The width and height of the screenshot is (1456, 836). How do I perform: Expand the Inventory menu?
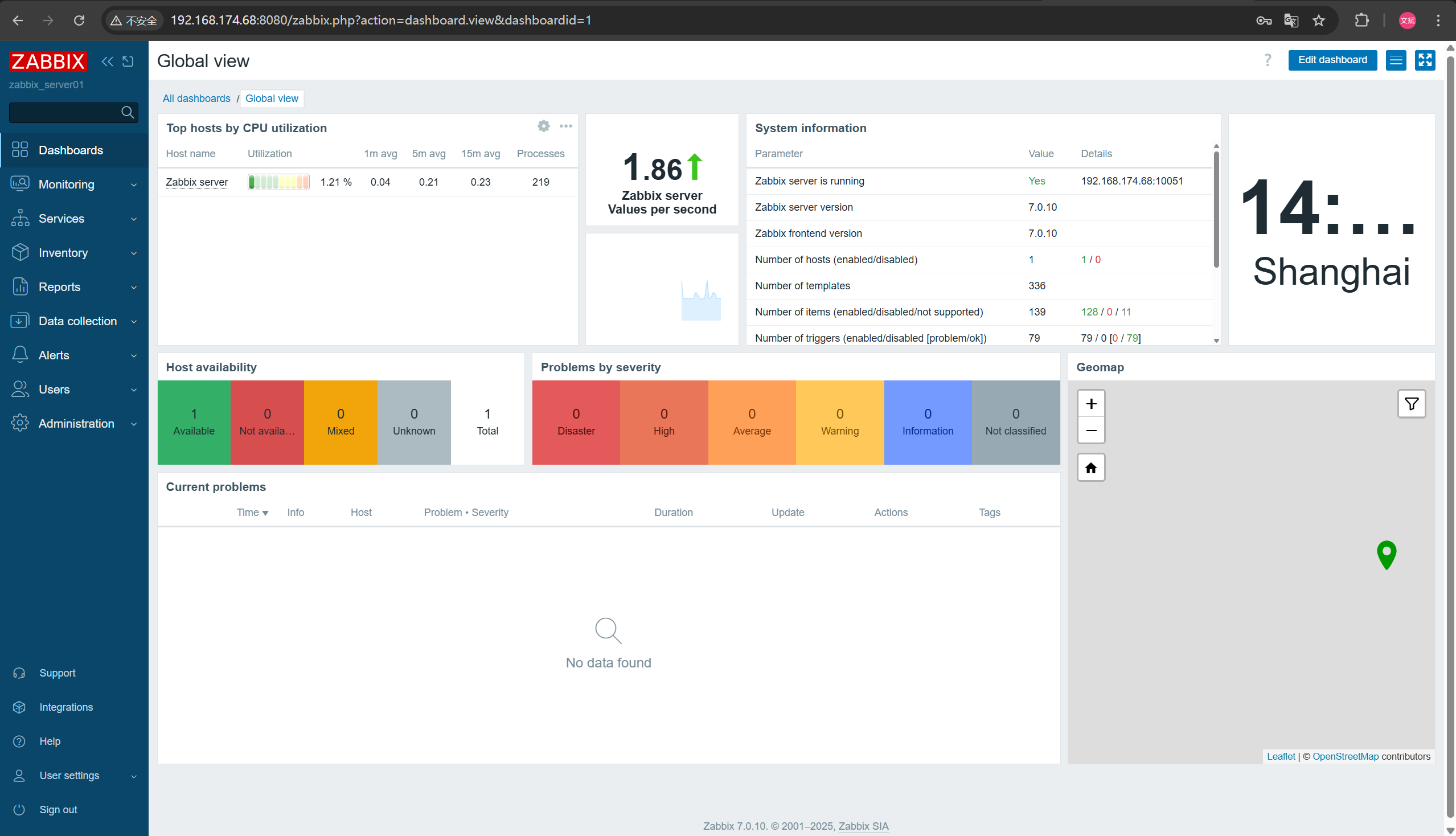tap(74, 253)
